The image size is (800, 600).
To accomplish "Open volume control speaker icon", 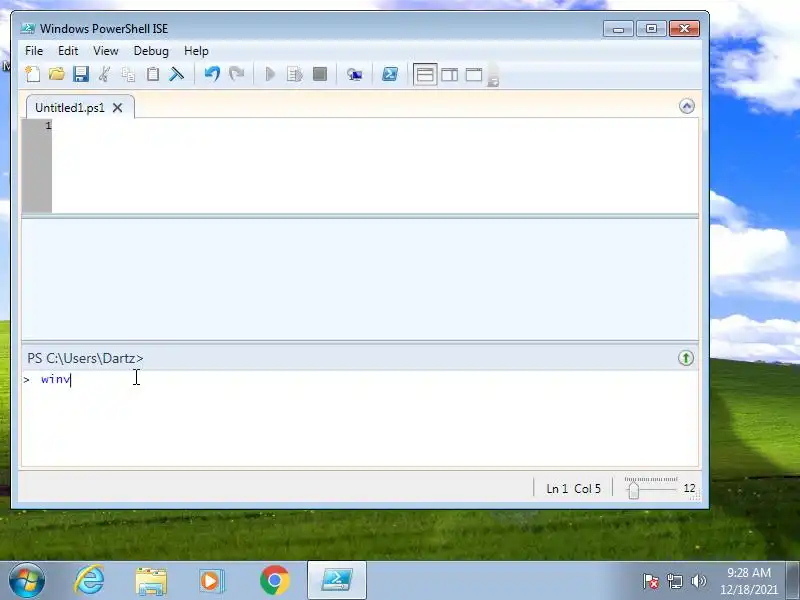I will pyautogui.click(x=698, y=581).
